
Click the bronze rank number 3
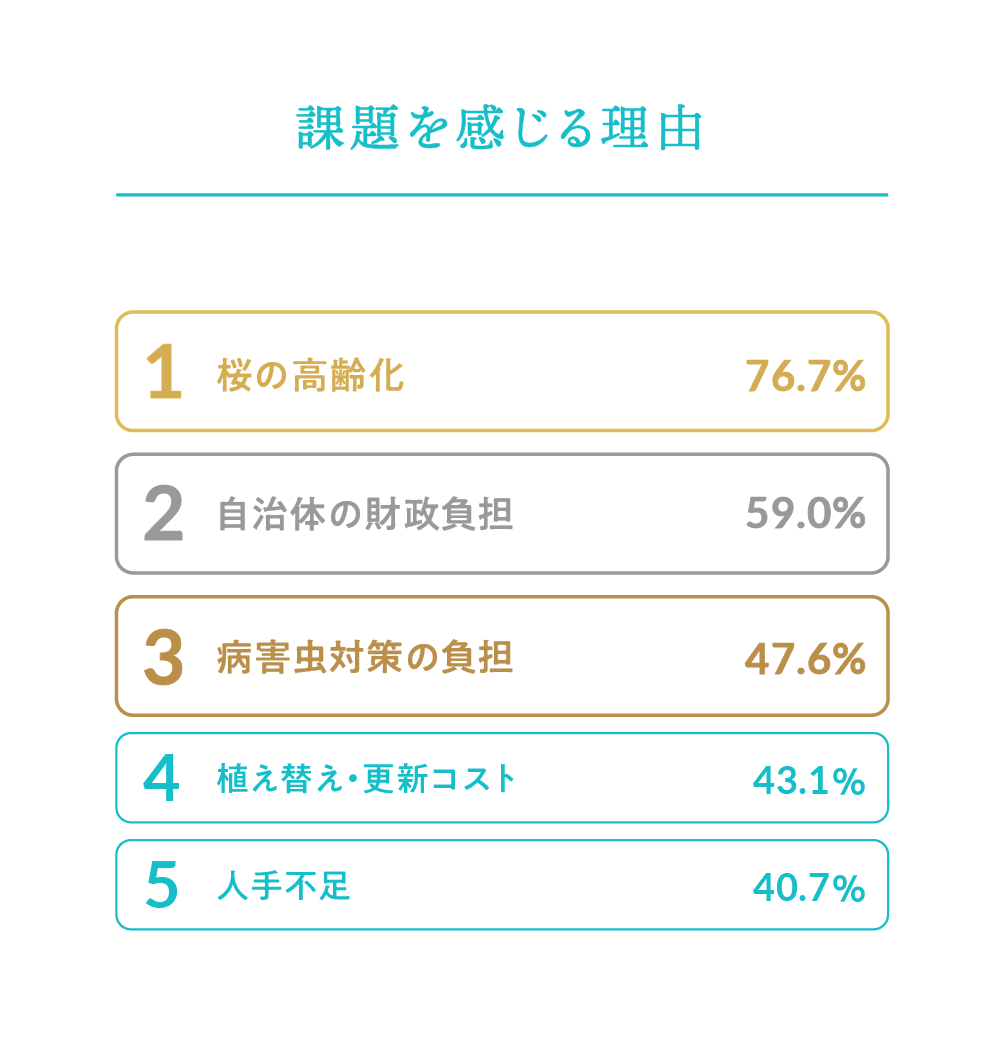pyautogui.click(x=163, y=658)
